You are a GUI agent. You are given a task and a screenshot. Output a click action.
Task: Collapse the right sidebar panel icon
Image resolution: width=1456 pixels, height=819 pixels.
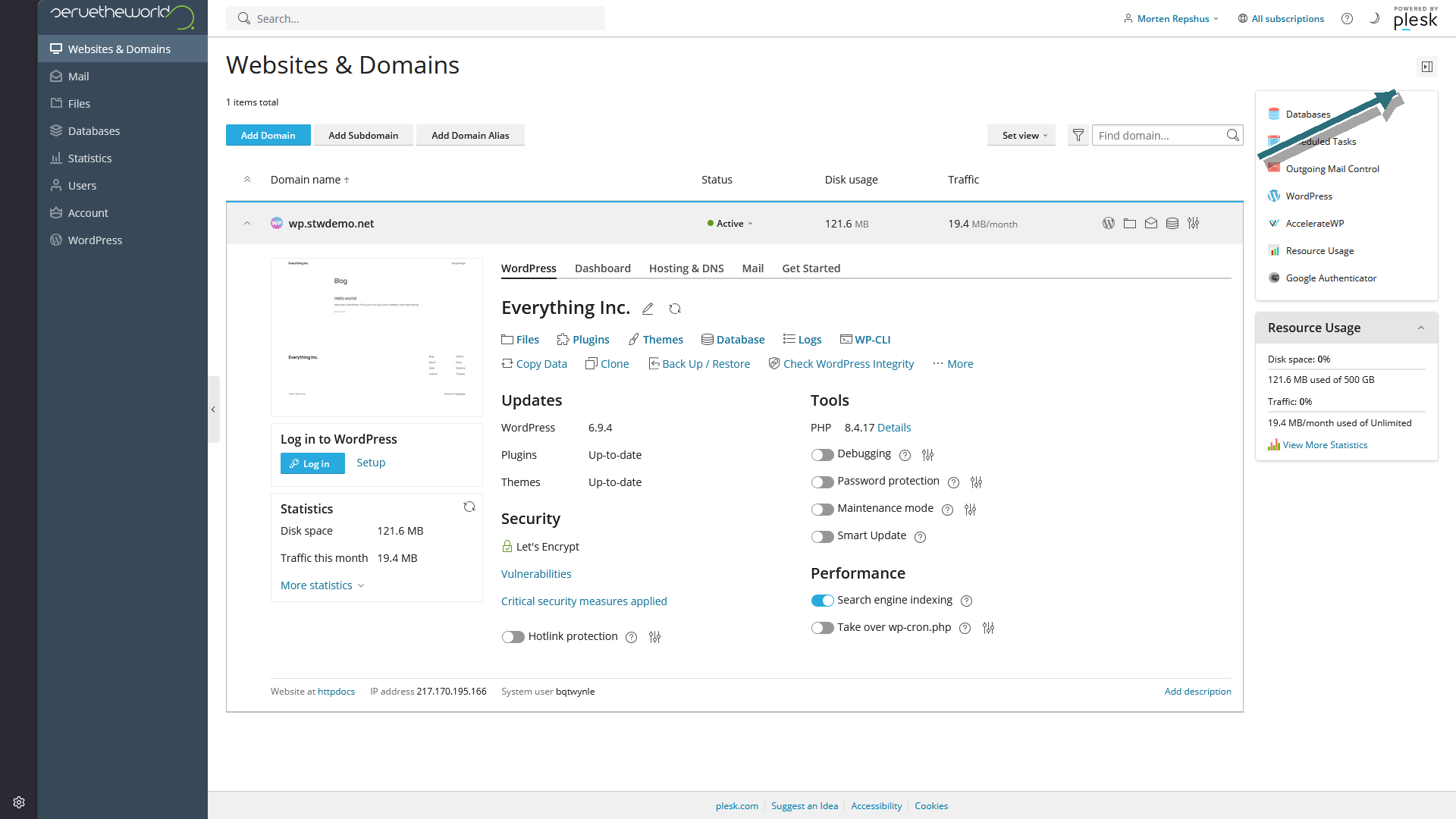(x=1427, y=67)
